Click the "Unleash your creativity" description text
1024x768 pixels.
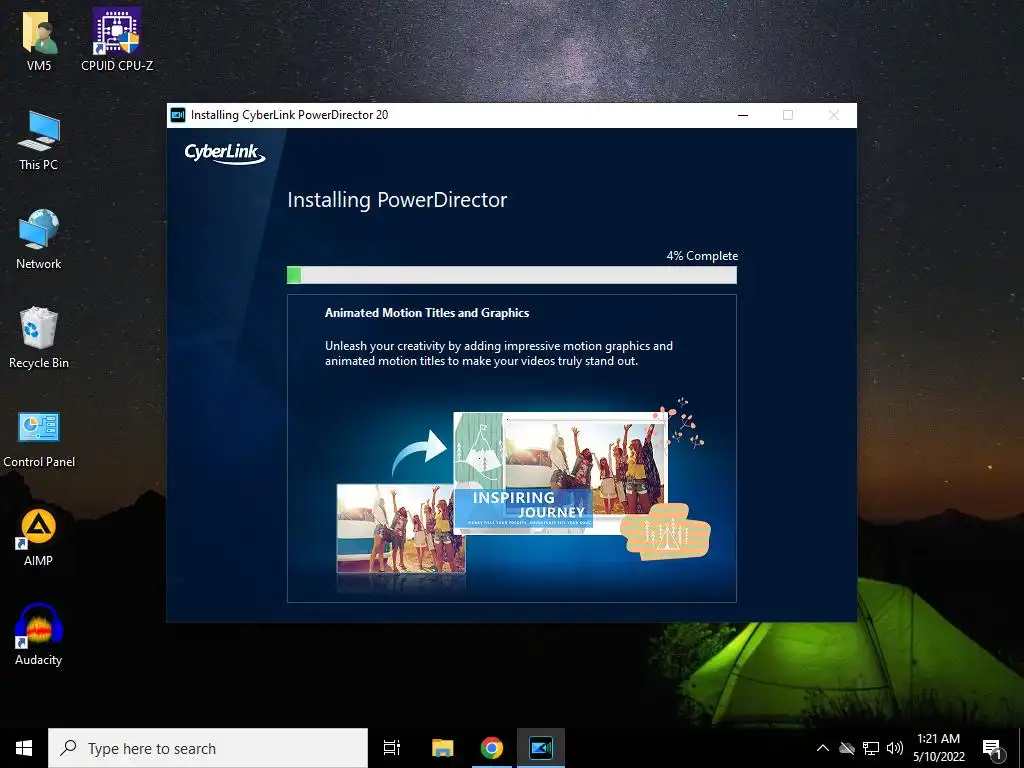[x=499, y=353]
